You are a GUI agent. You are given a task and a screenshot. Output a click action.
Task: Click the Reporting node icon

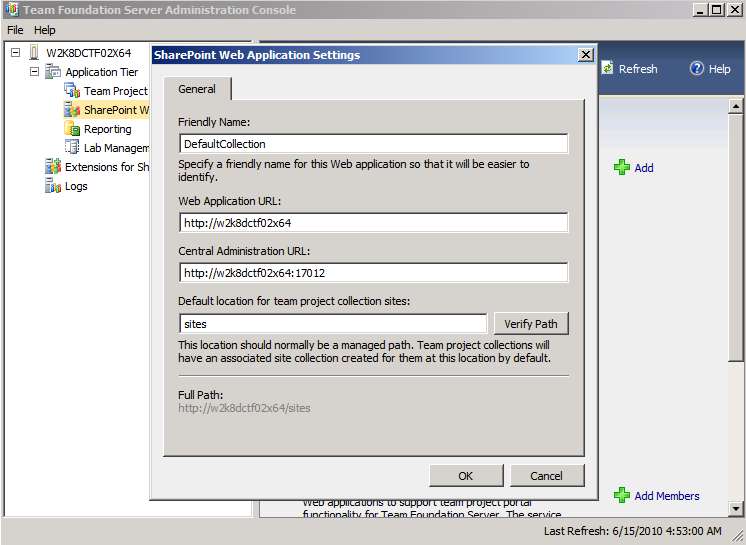click(72, 128)
